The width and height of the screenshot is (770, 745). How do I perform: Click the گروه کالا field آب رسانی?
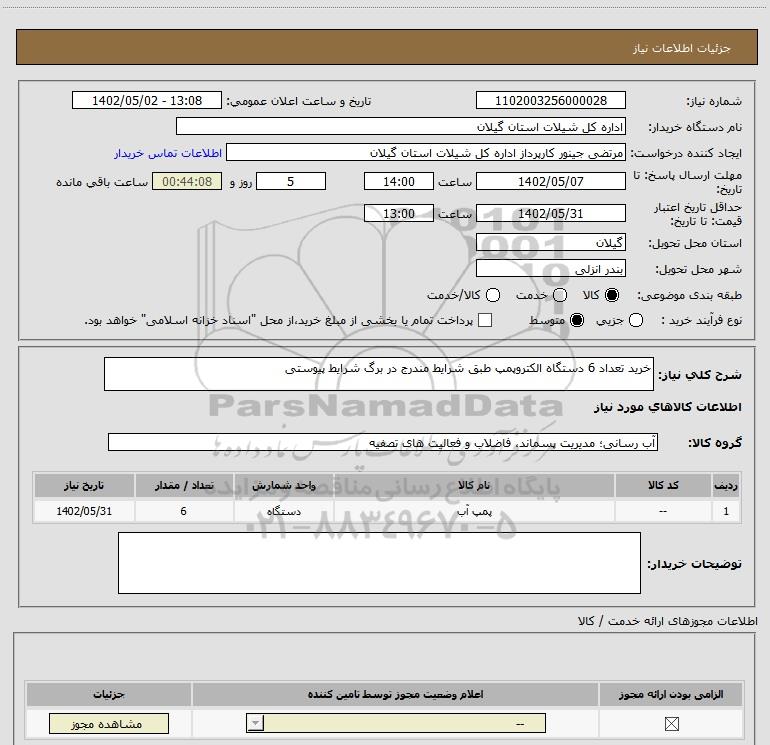pos(383,442)
